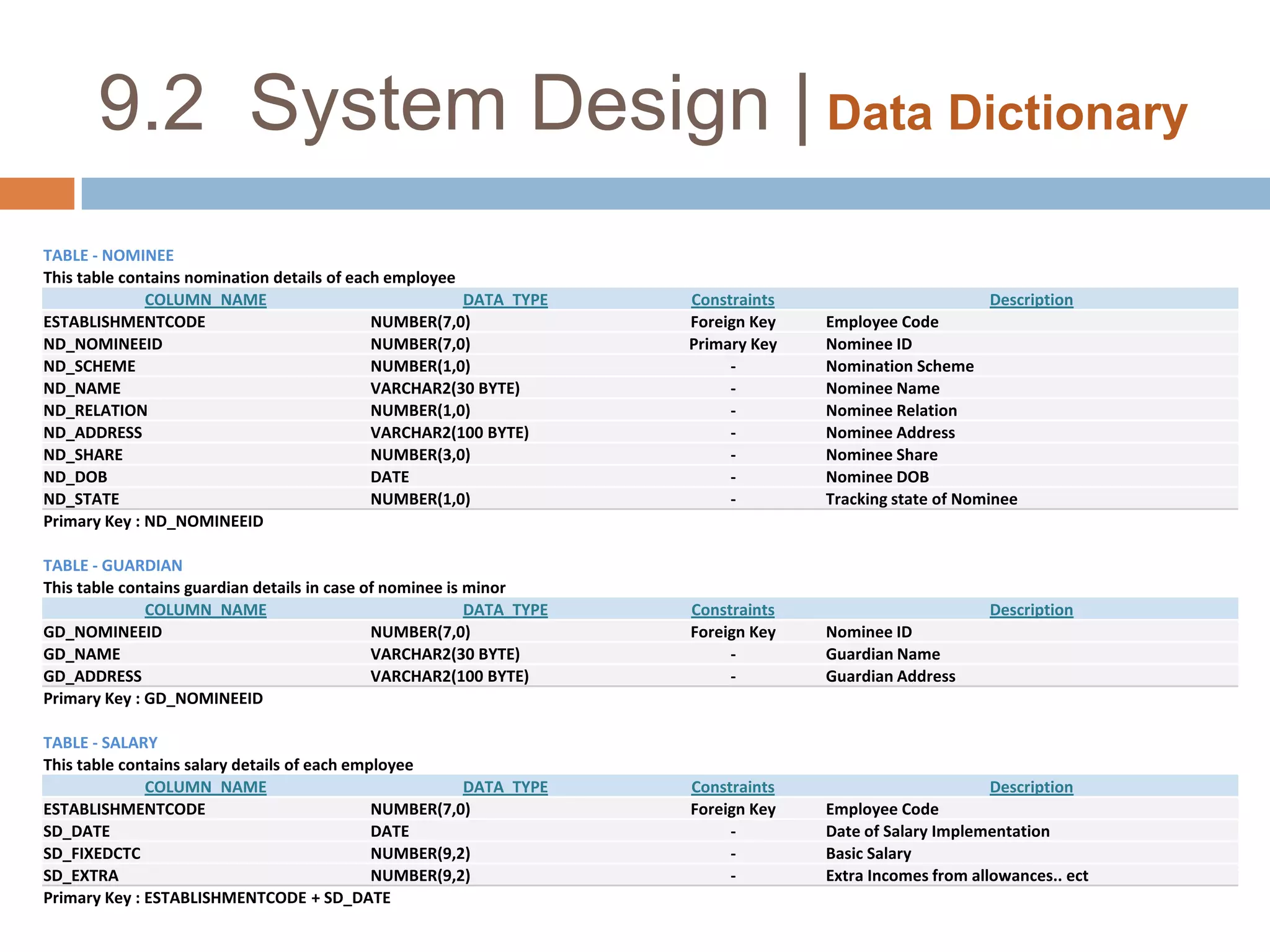This screenshot has height=952, width=1270.
Task: Click the SD_FIXEDCTC column name cell
Action: pos(92,854)
